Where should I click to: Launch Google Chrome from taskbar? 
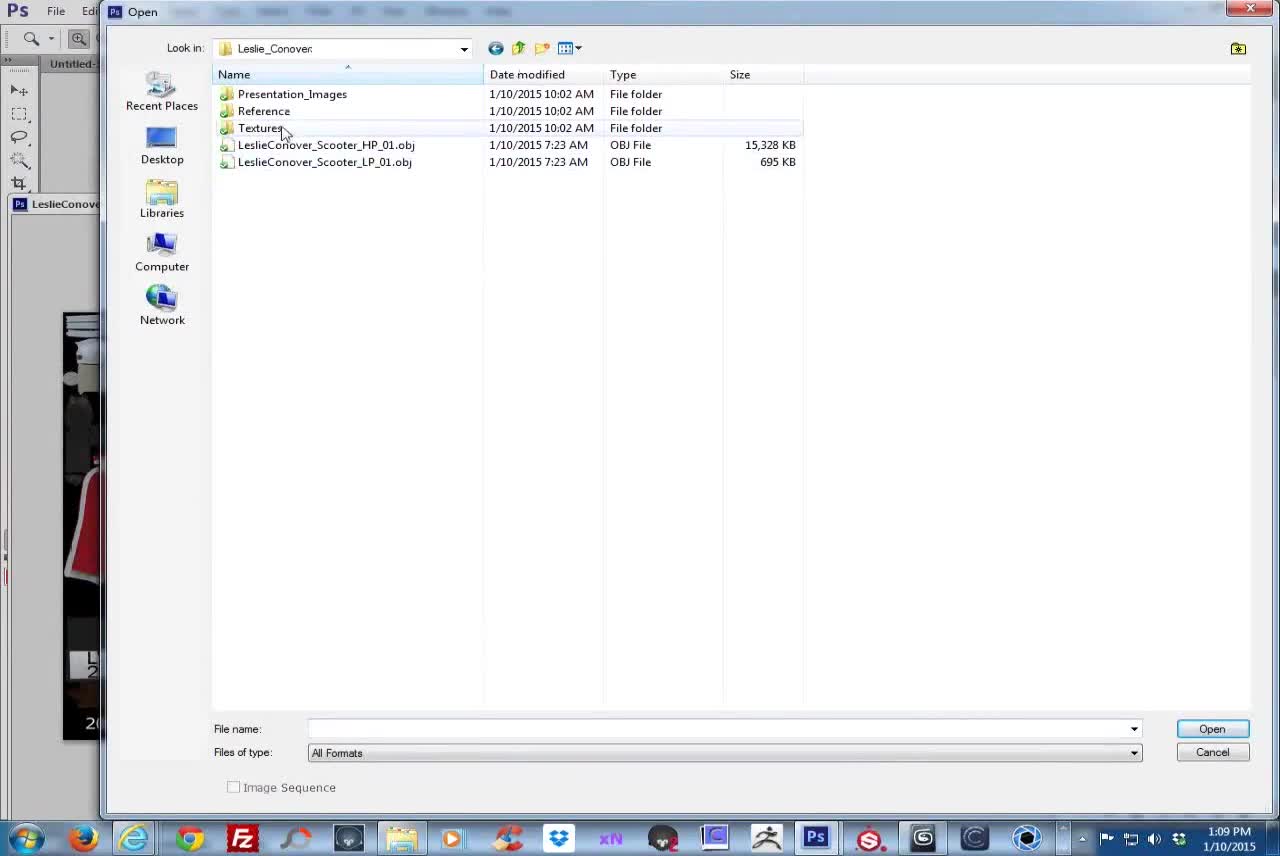pyautogui.click(x=189, y=838)
